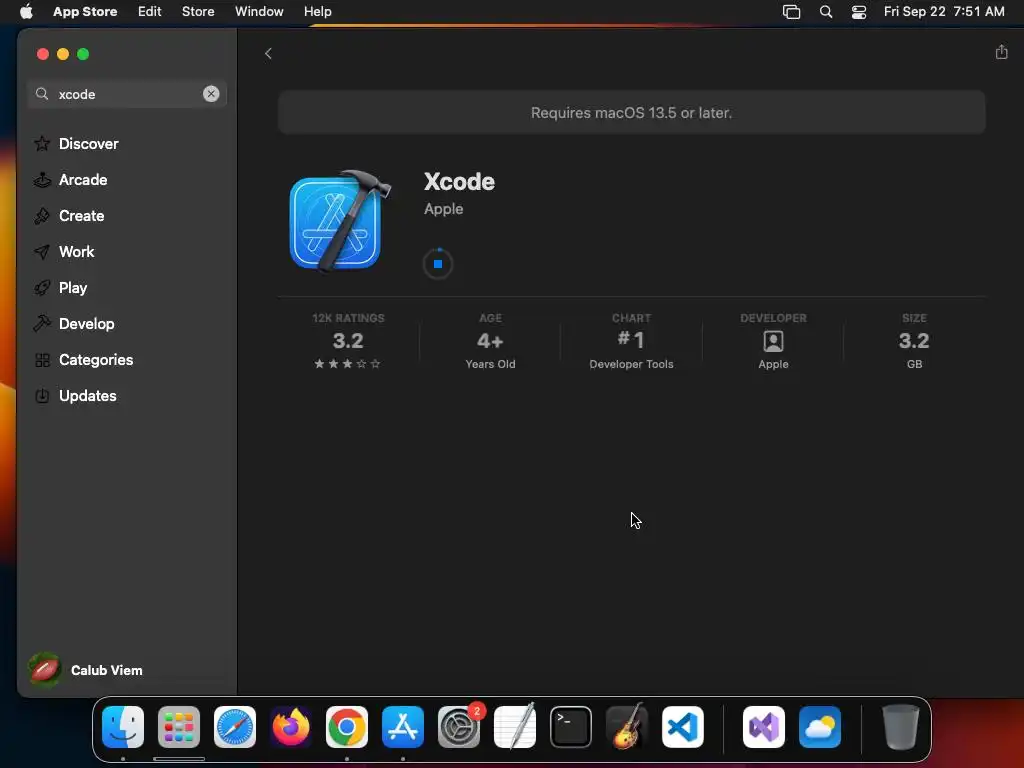Minimize the App Store window

[63, 54]
